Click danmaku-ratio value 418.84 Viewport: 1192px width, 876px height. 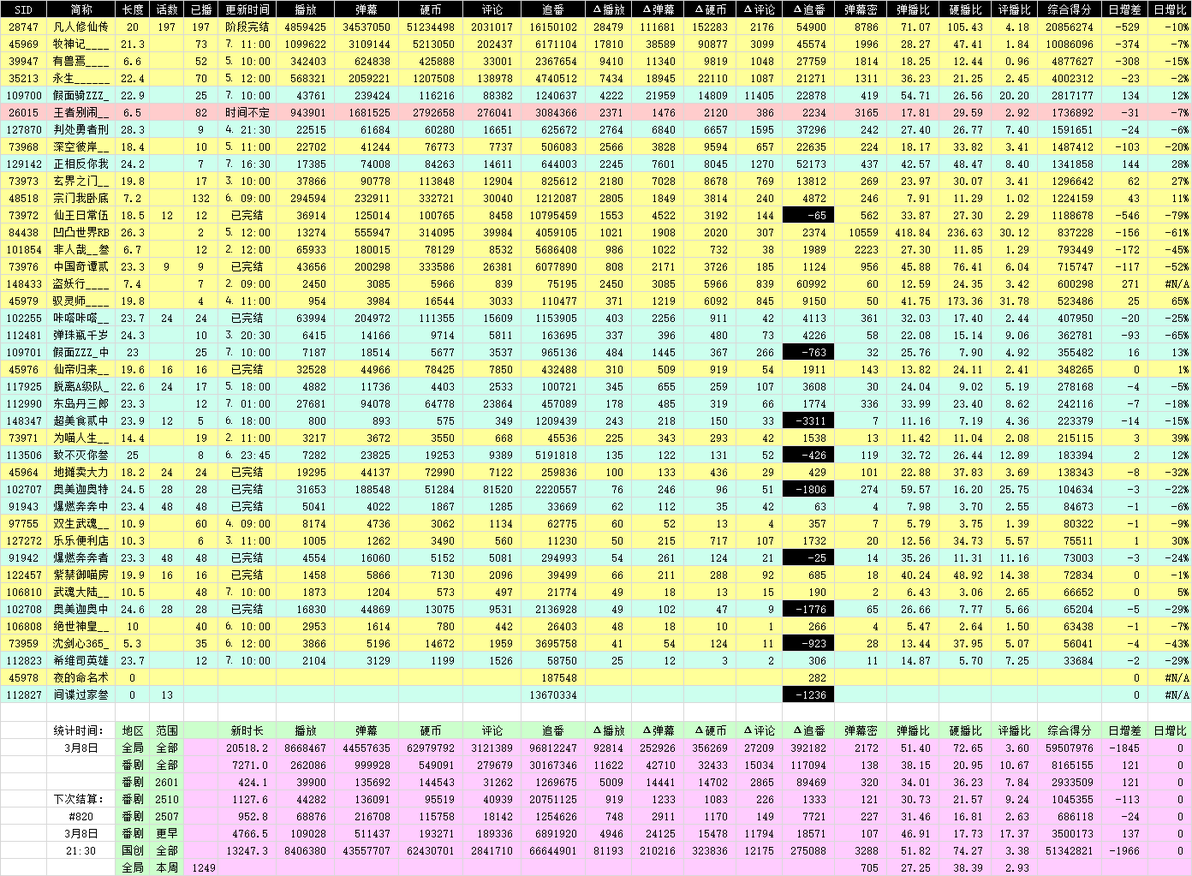[x=912, y=233]
